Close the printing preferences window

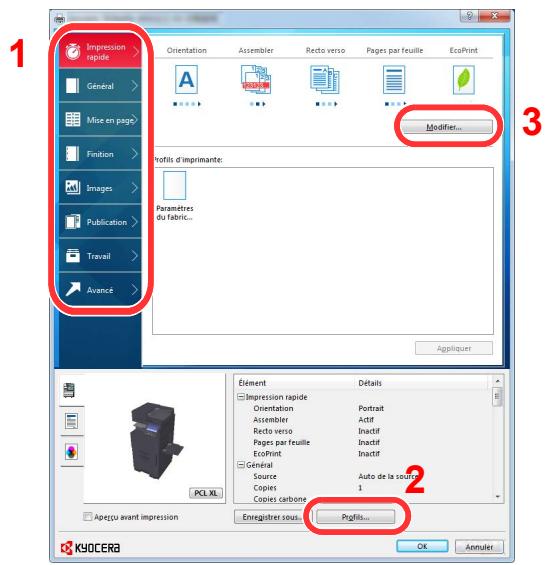pos(494,15)
